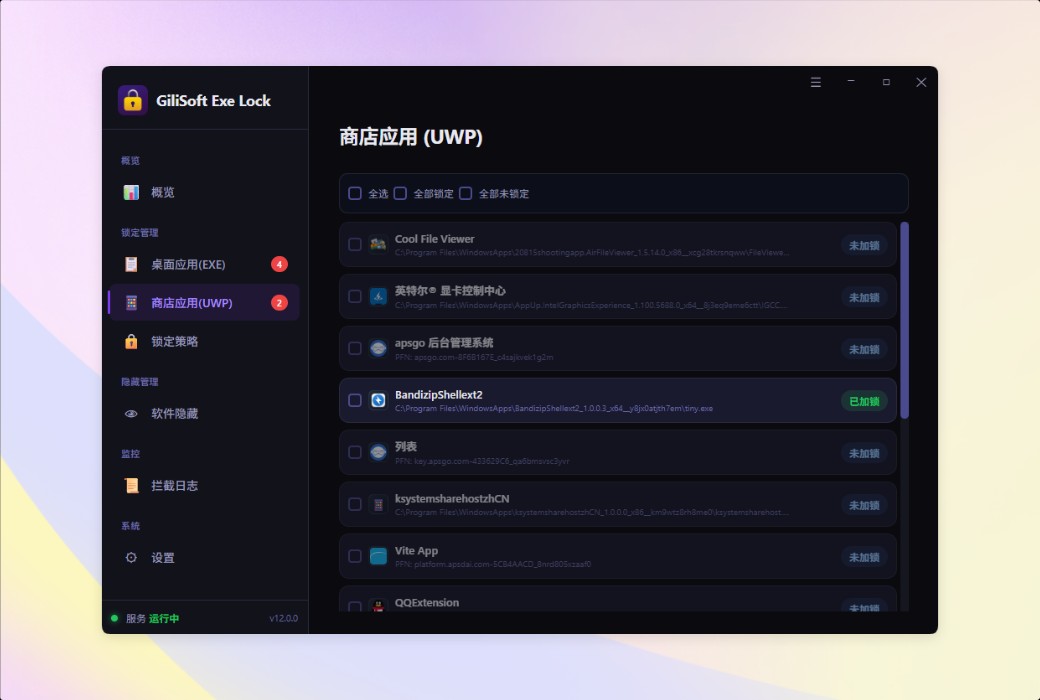Tick the 全部未锁定 checkbox
Image resolution: width=1040 pixels, height=700 pixels.
tap(466, 193)
